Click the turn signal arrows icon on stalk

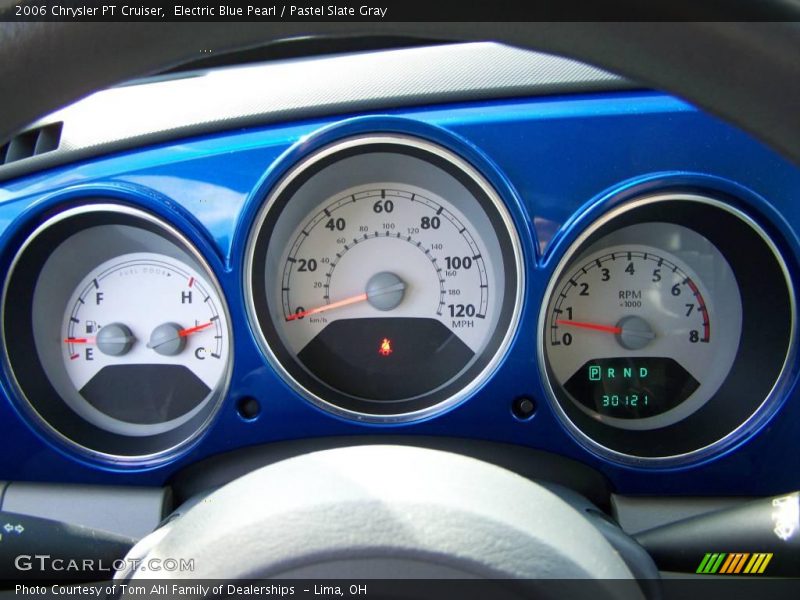click(x=13, y=528)
